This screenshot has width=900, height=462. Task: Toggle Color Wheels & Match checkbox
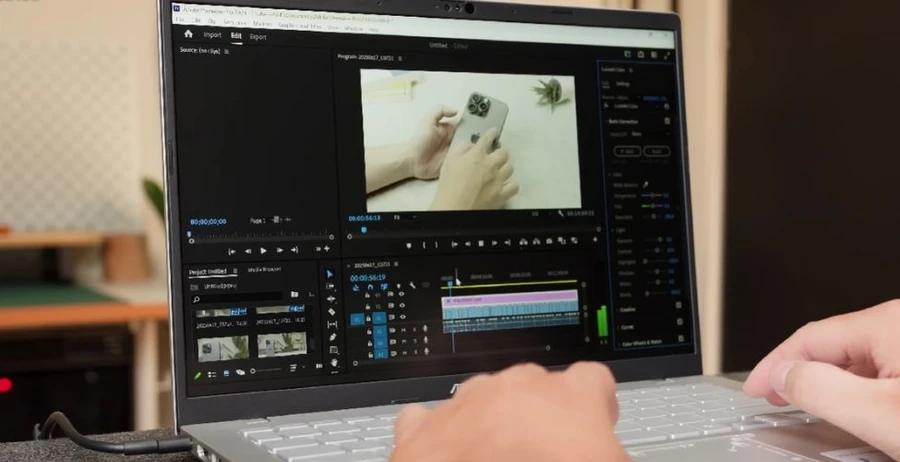[681, 339]
